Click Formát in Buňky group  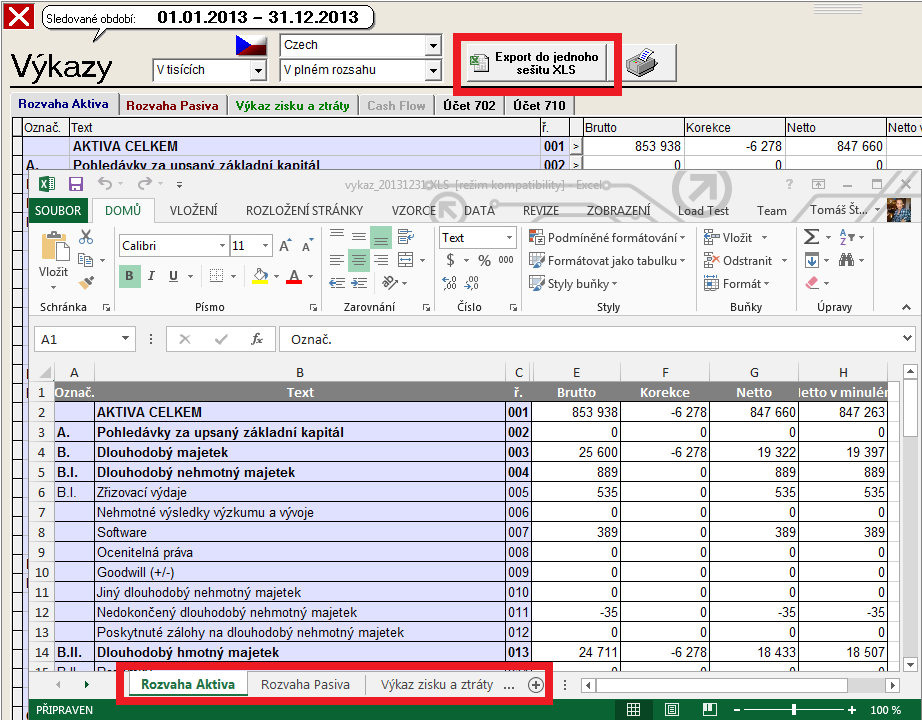[x=737, y=284]
